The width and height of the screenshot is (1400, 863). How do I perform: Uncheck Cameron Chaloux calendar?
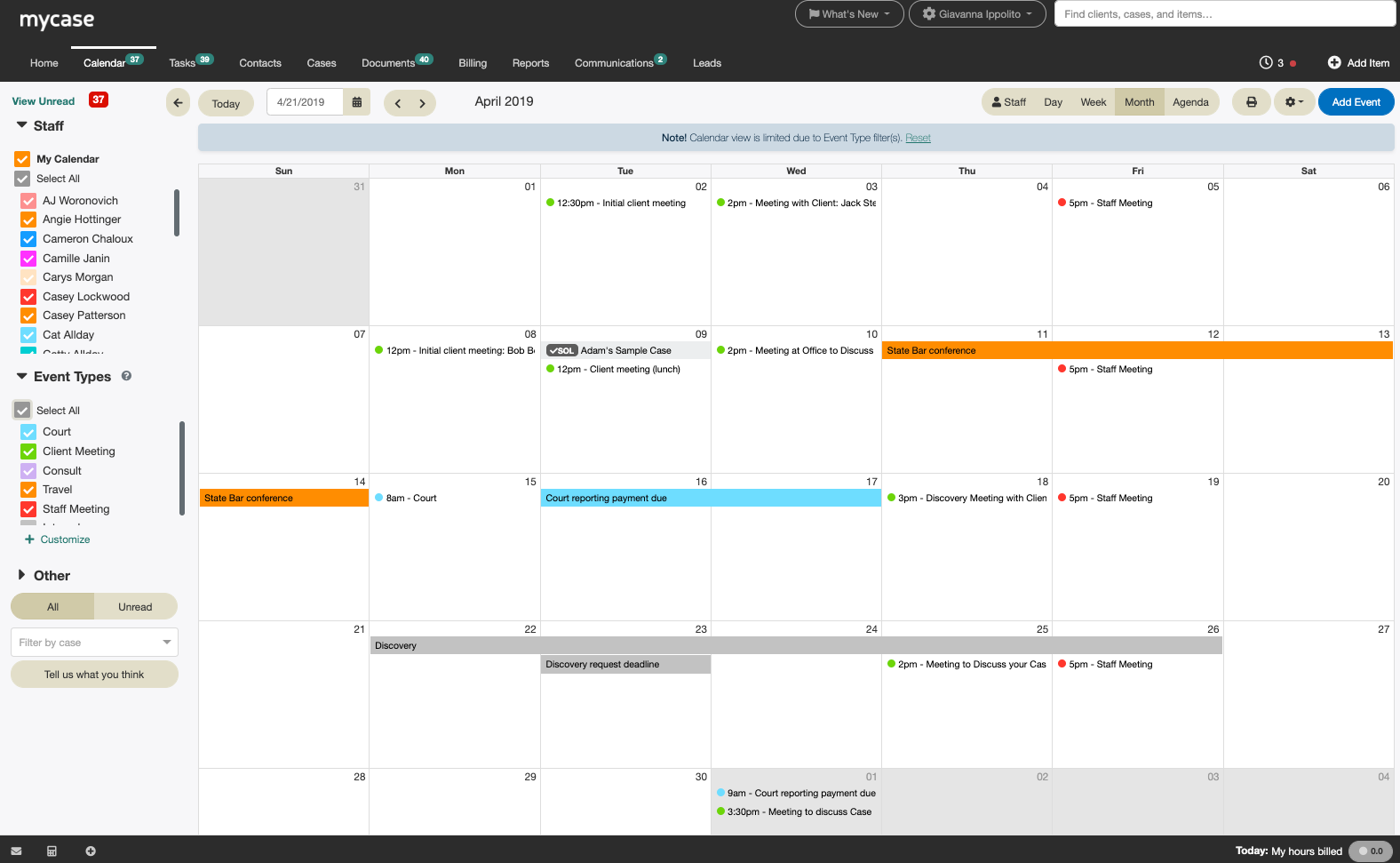click(x=28, y=239)
